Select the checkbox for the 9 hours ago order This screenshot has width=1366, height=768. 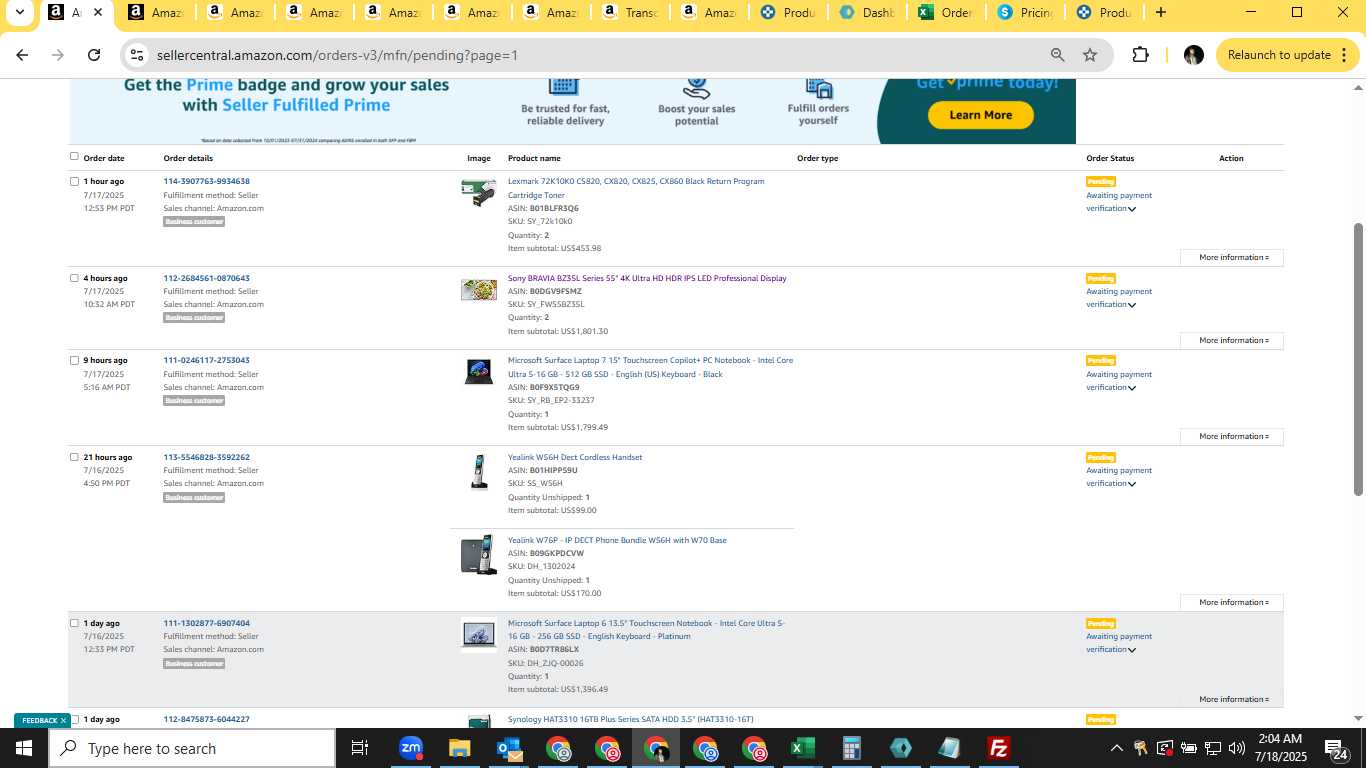[74, 360]
